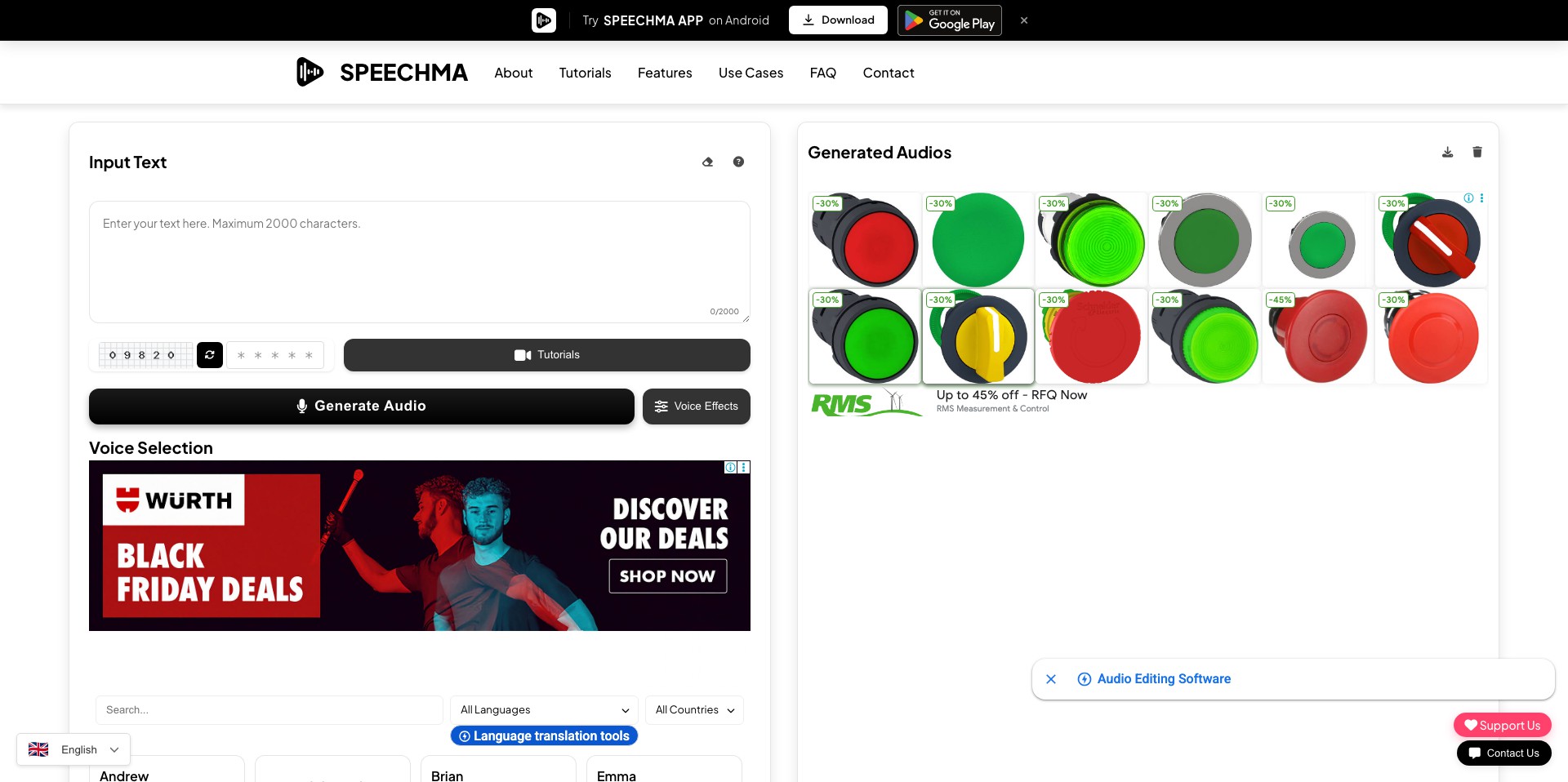1568x782 pixels.
Task: Click the Get it on Google Play badge
Action: coord(950,20)
